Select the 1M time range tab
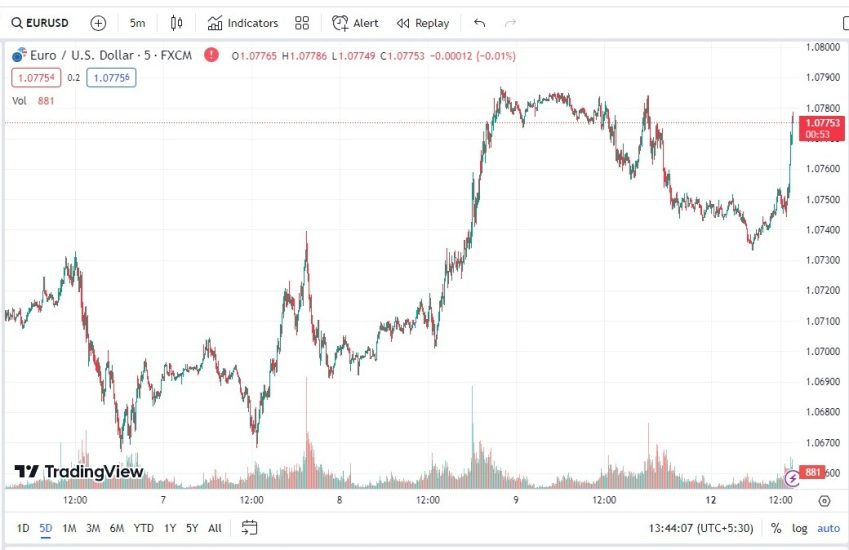 [70, 528]
